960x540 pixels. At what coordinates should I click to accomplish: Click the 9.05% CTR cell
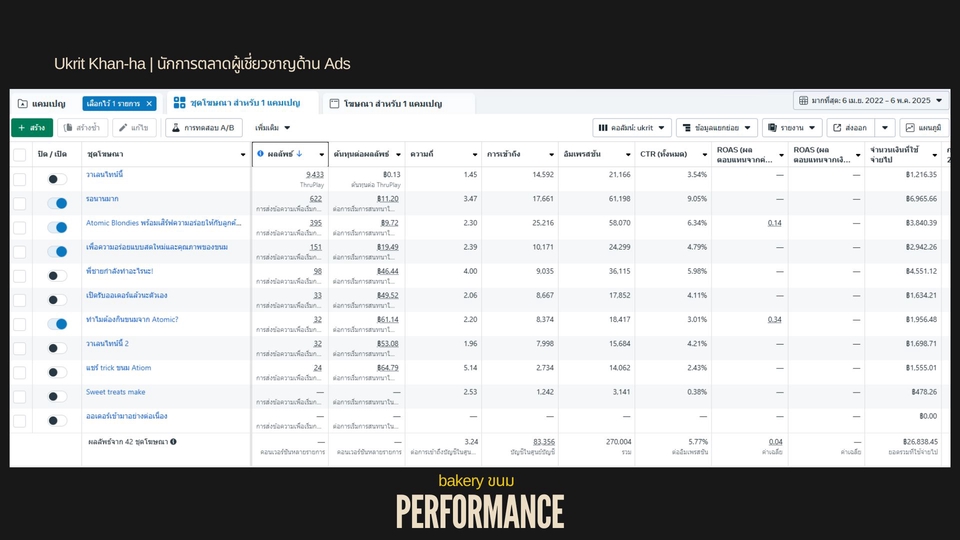point(697,199)
